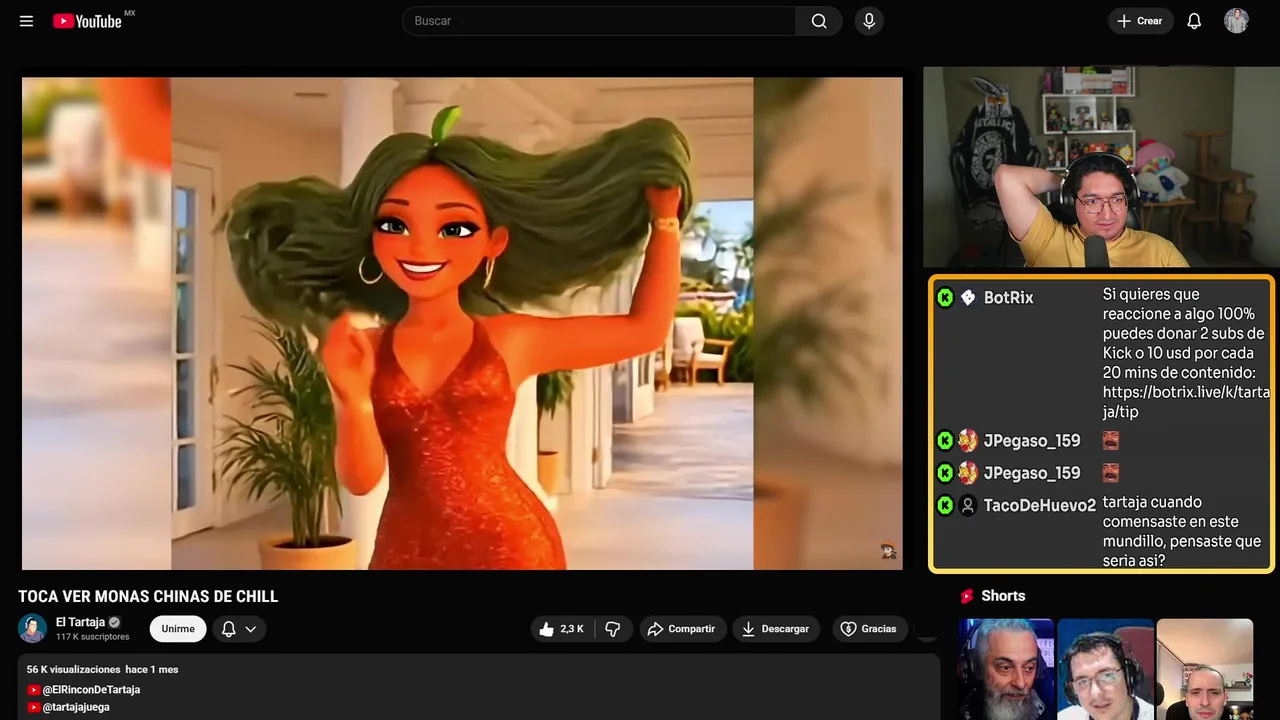Open the El Tartaja channel name
Image resolution: width=1280 pixels, height=720 pixels.
coord(80,622)
